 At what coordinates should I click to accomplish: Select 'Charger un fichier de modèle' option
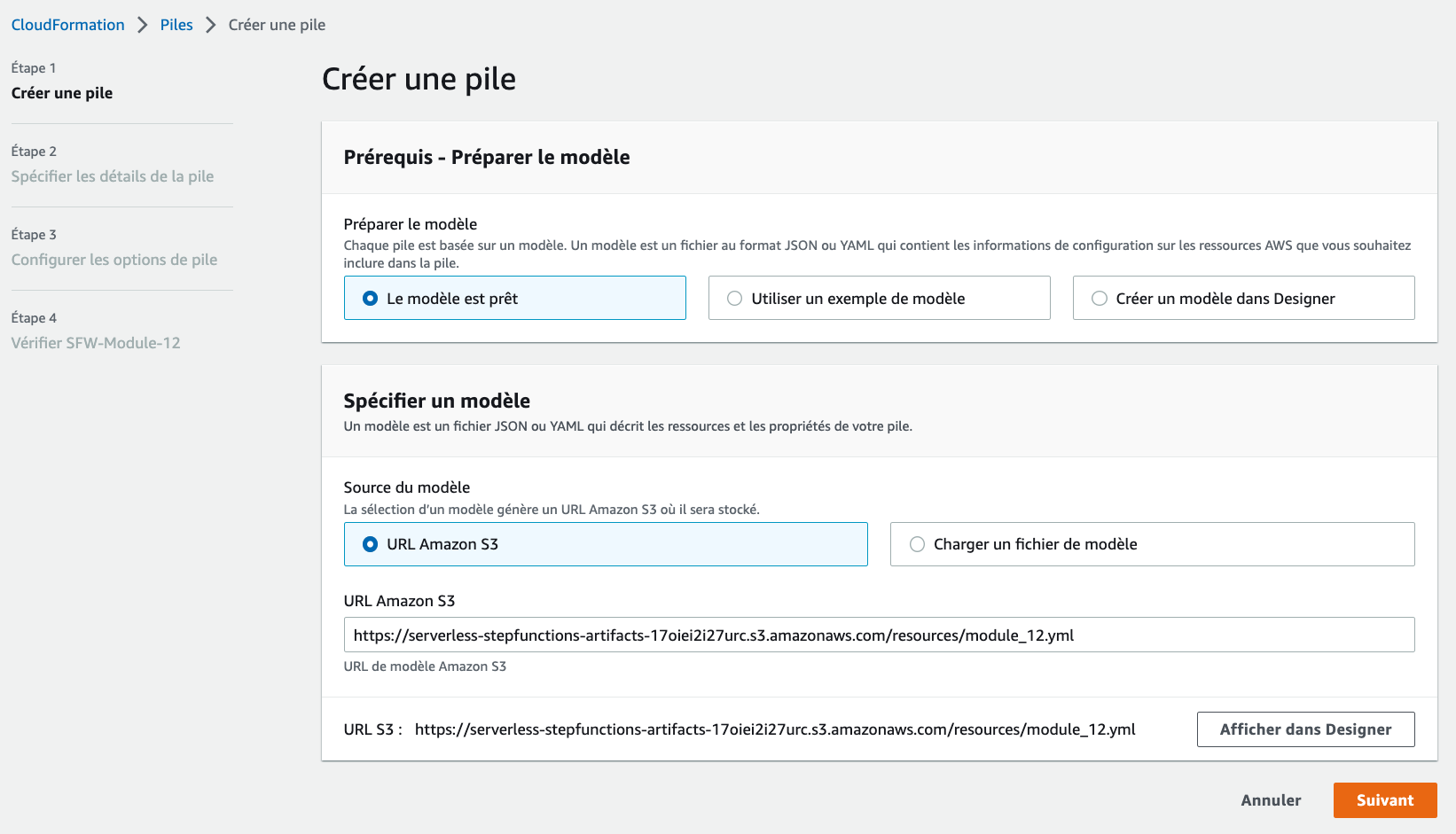1152,544
